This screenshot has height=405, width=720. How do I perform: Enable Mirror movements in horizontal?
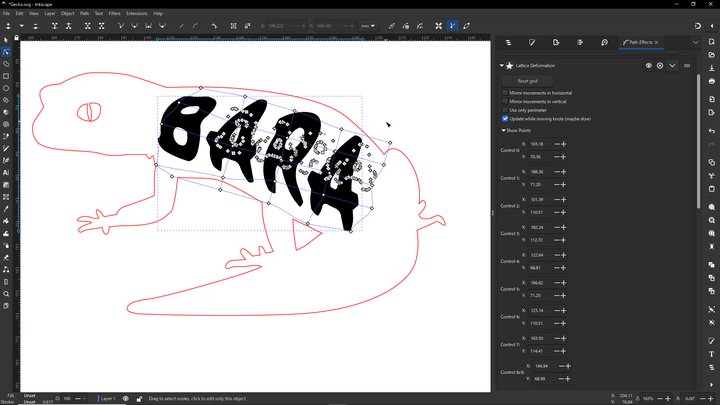[505, 92]
